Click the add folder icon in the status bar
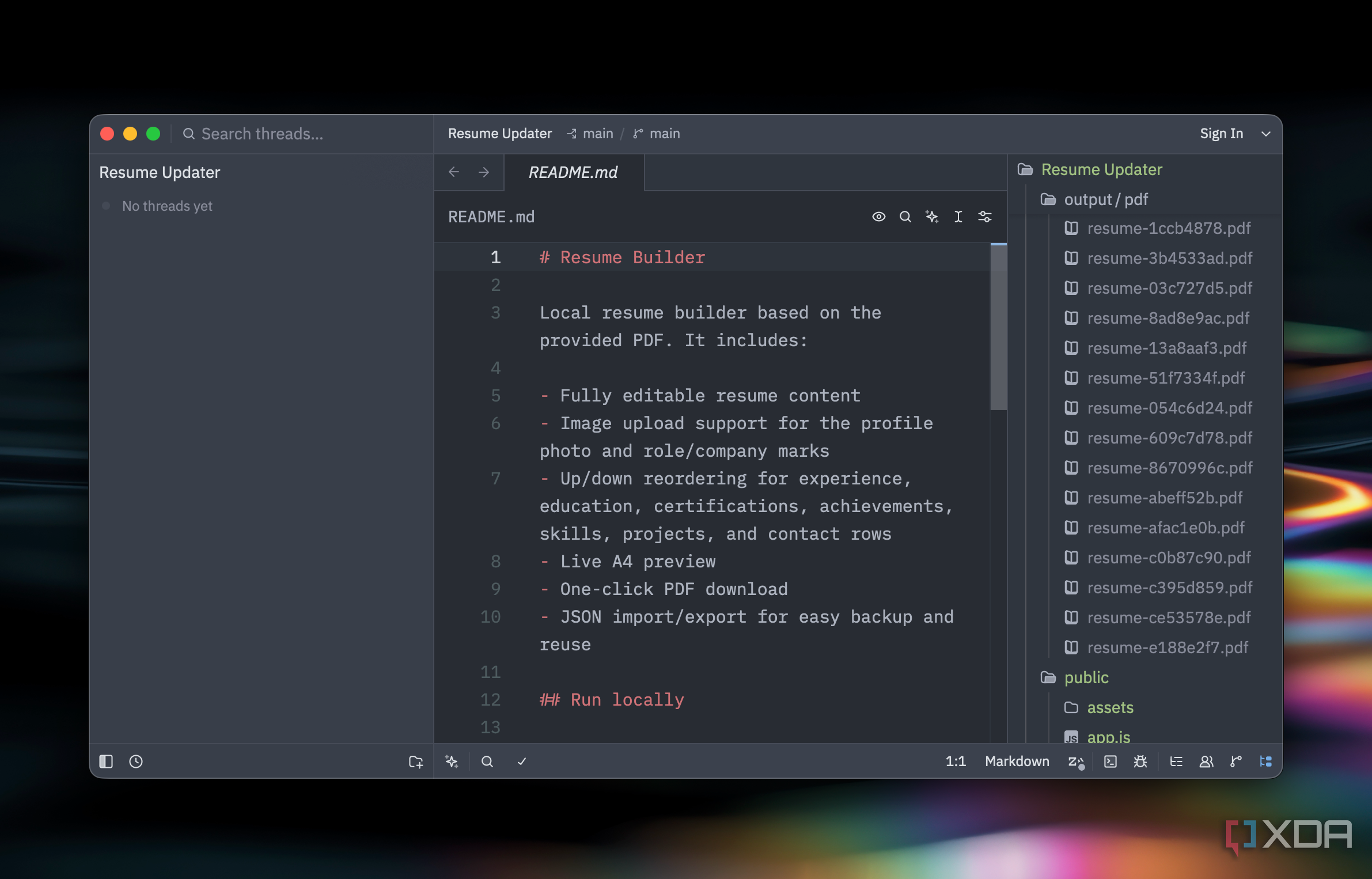 (x=416, y=761)
